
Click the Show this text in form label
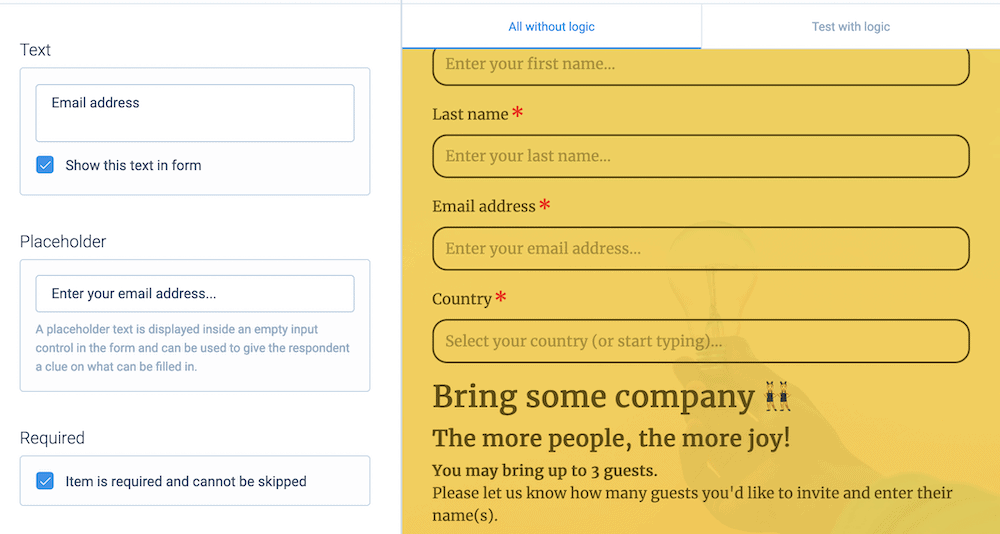tap(133, 165)
